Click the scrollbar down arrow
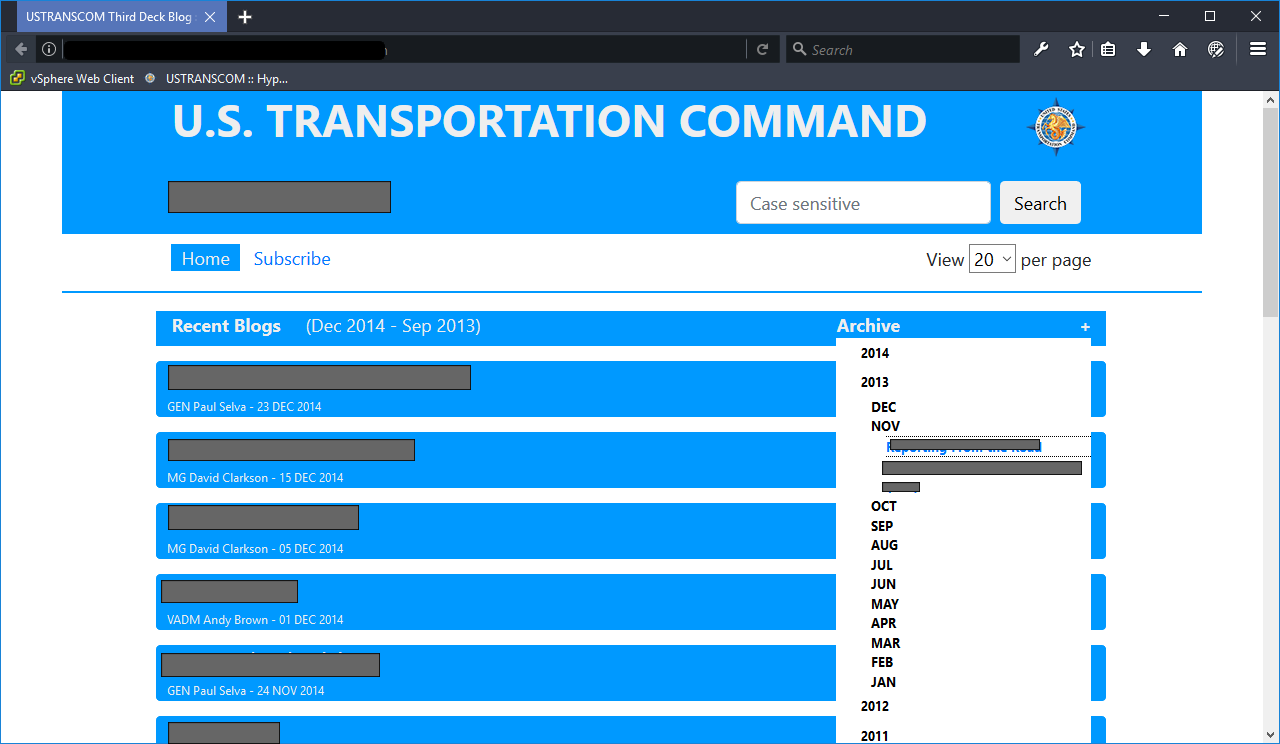This screenshot has height=744, width=1280. coord(1271,734)
